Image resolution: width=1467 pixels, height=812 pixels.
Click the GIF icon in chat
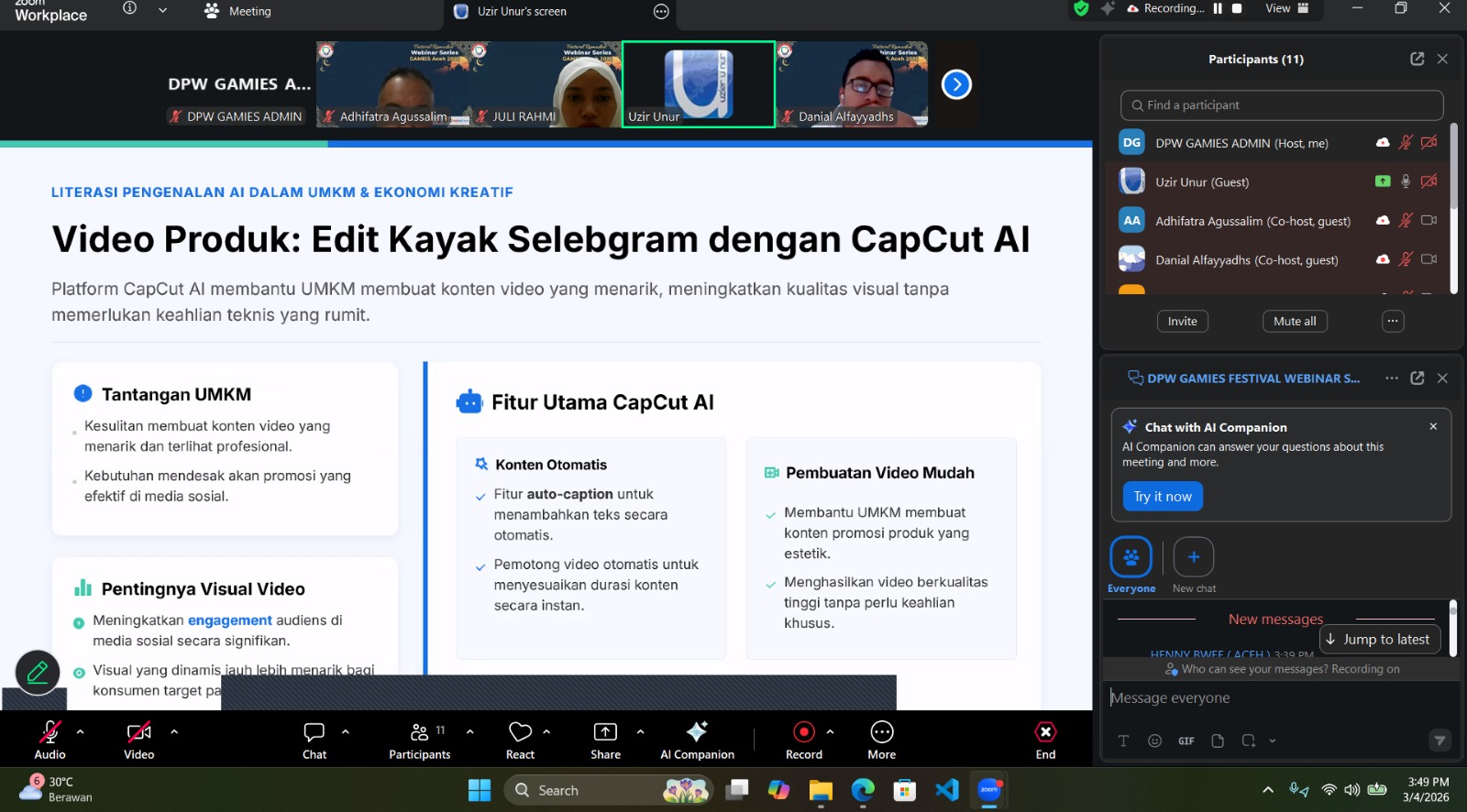point(1186,741)
